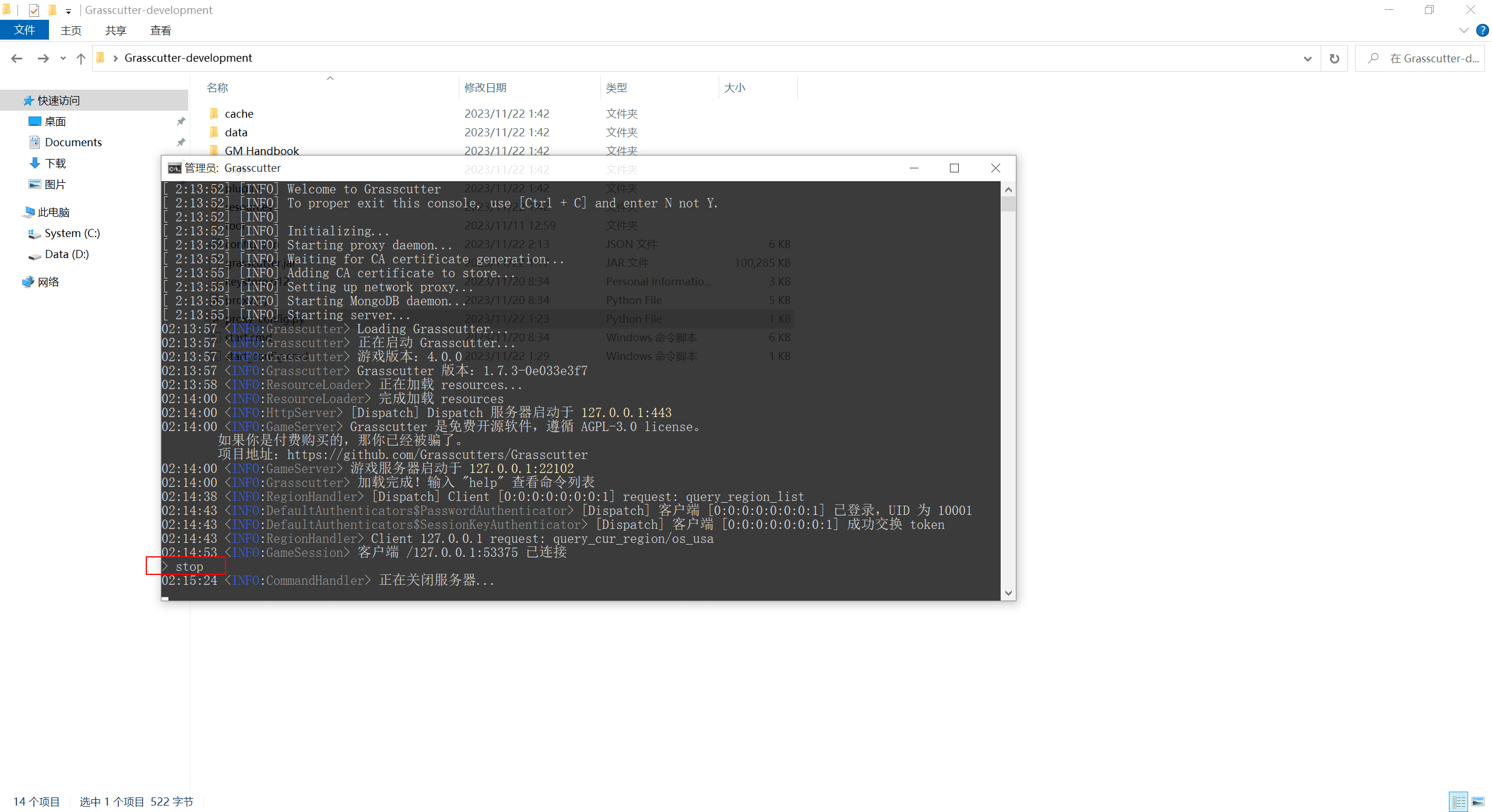
Task: Click the address bar breadcrumb chevron
Action: point(115,58)
